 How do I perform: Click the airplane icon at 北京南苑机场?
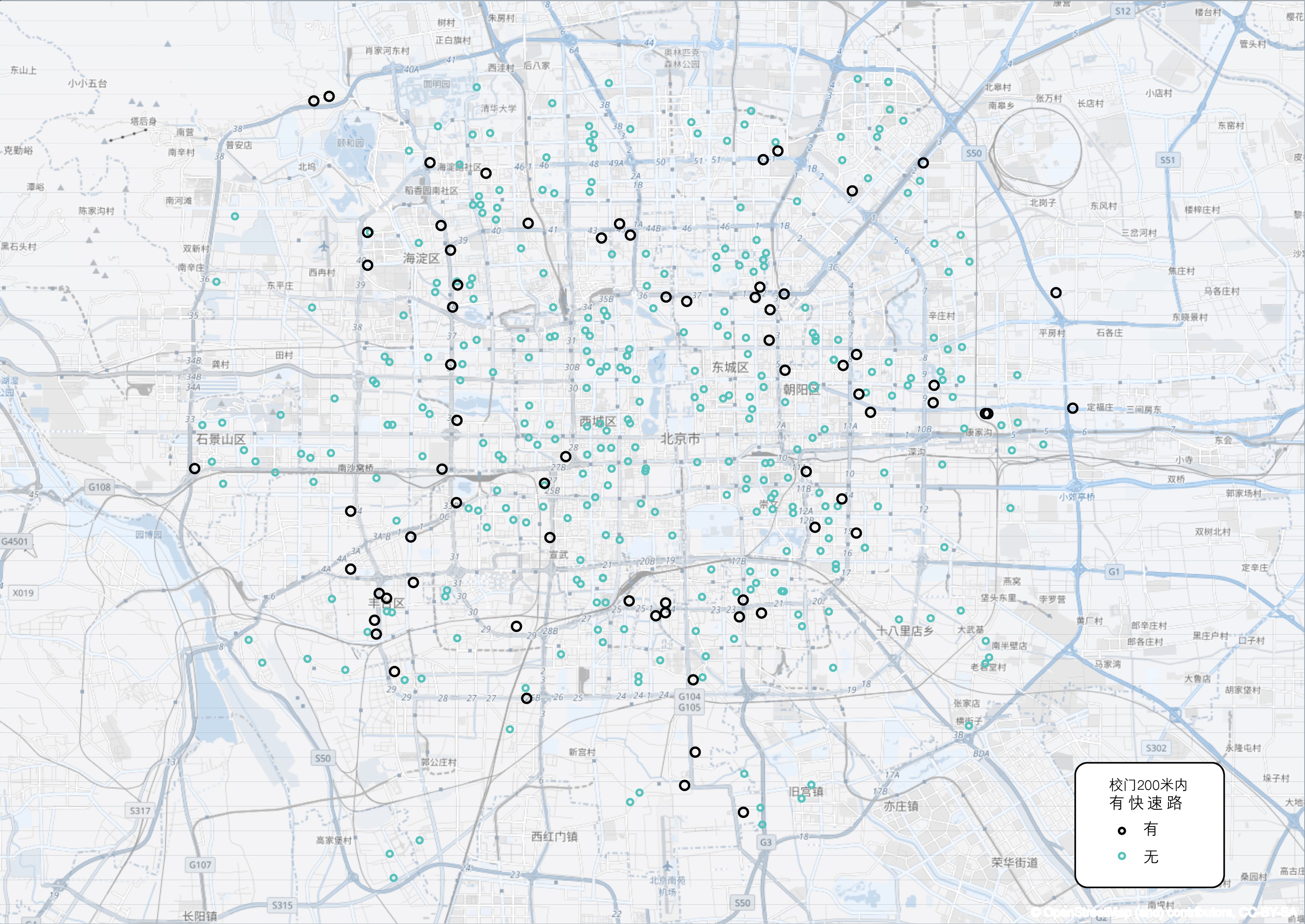[667, 866]
